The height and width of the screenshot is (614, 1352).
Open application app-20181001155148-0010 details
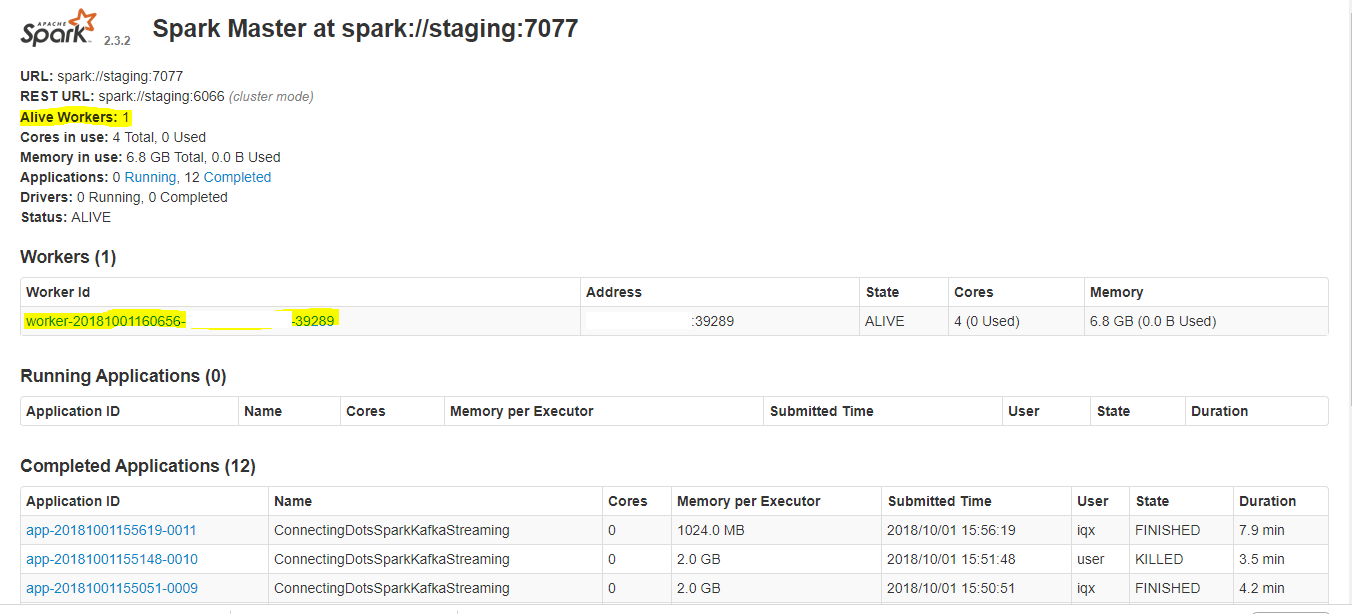(x=111, y=559)
